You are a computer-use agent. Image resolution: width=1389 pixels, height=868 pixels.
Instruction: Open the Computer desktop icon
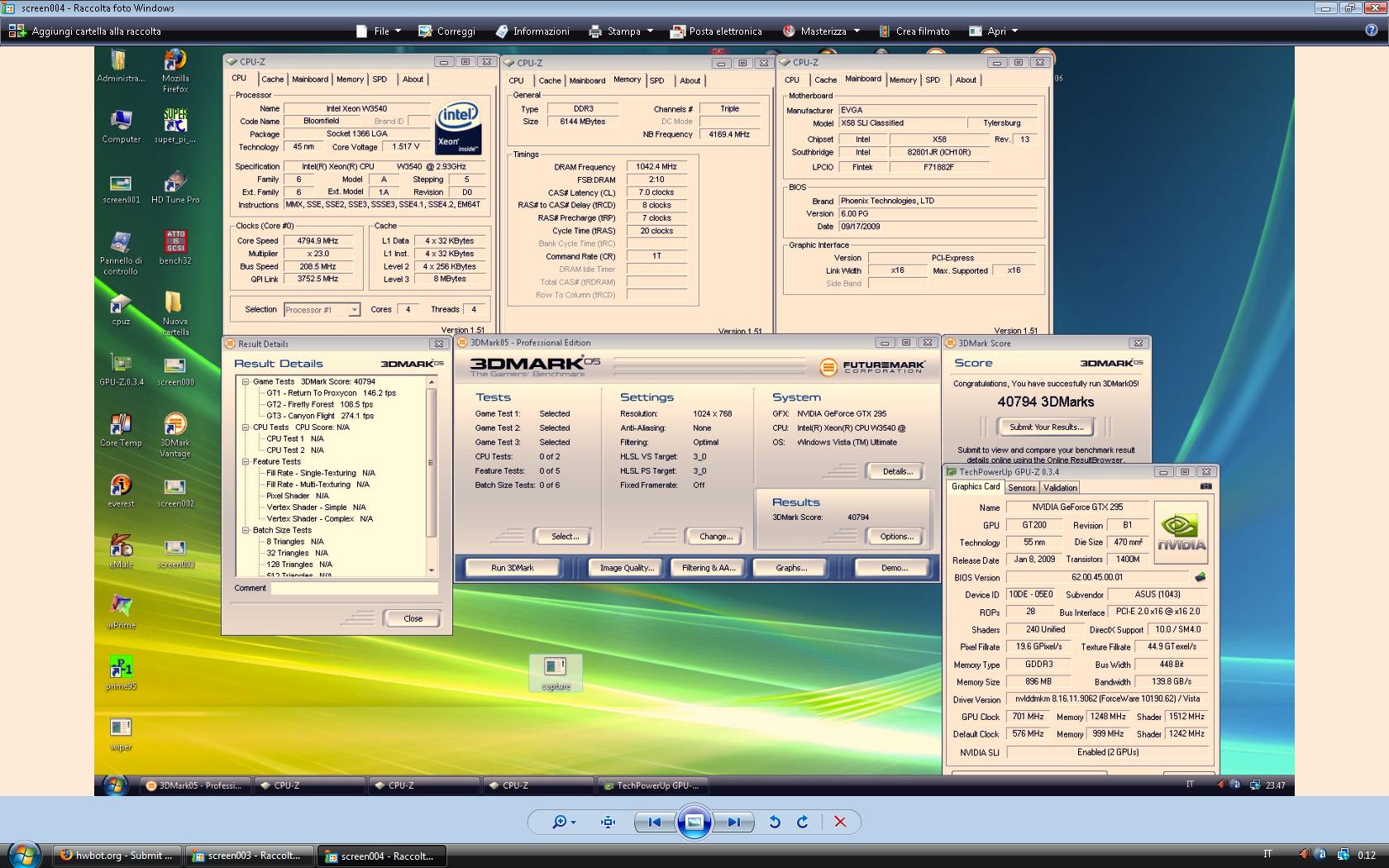pyautogui.click(x=121, y=126)
